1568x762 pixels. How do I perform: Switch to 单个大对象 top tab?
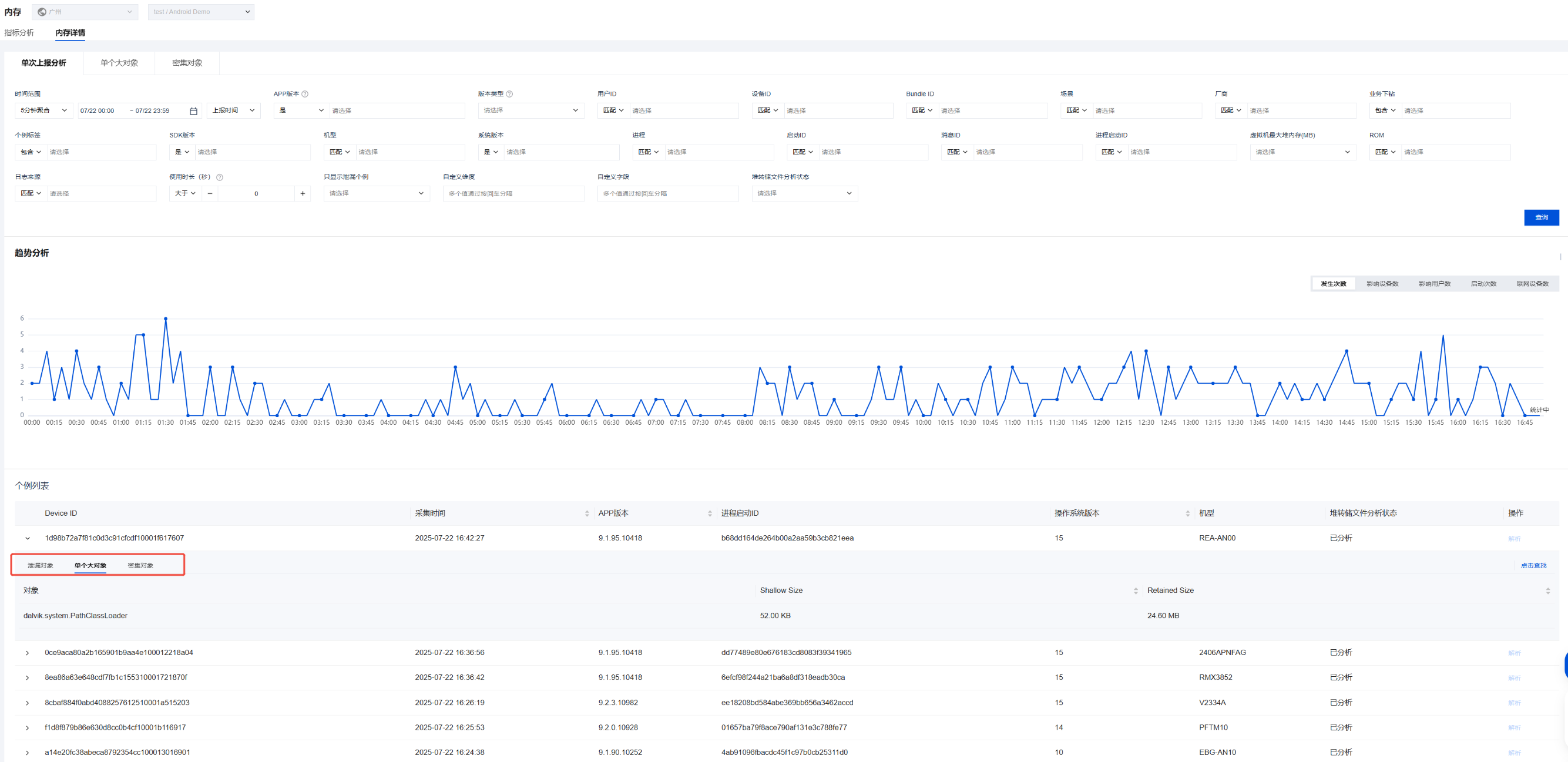pos(119,63)
